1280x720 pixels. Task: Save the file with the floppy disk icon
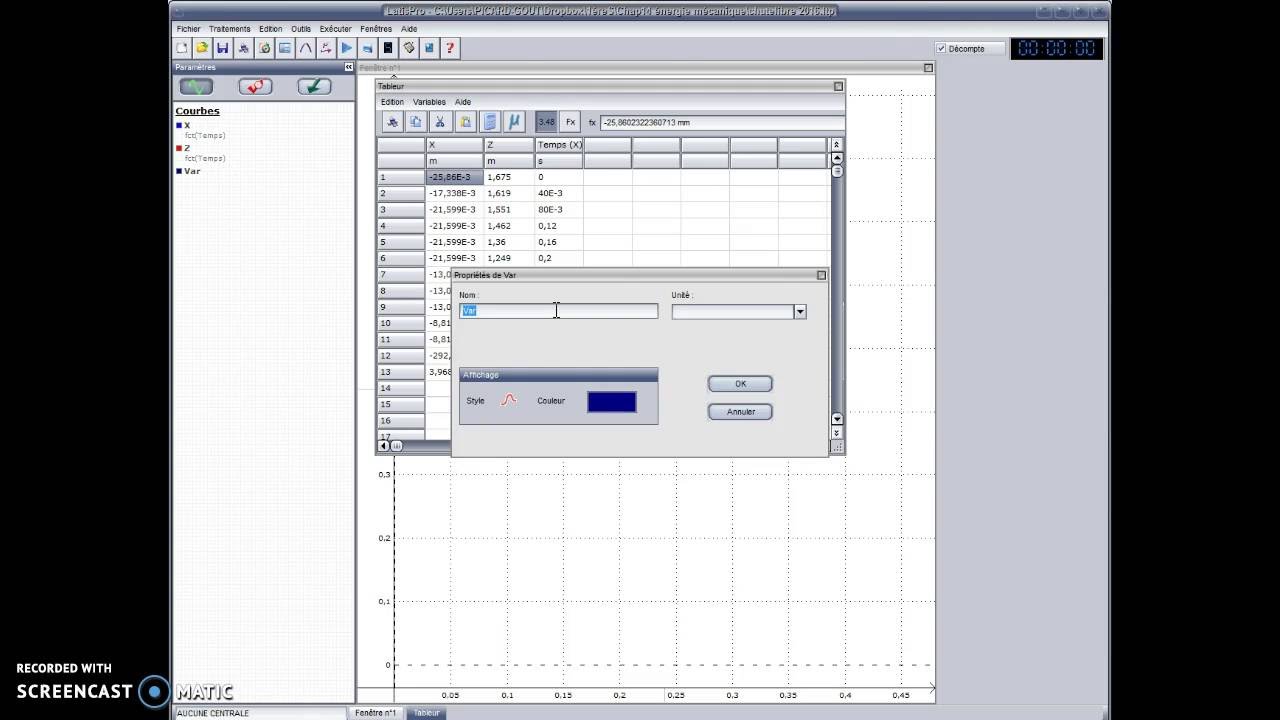(x=223, y=48)
